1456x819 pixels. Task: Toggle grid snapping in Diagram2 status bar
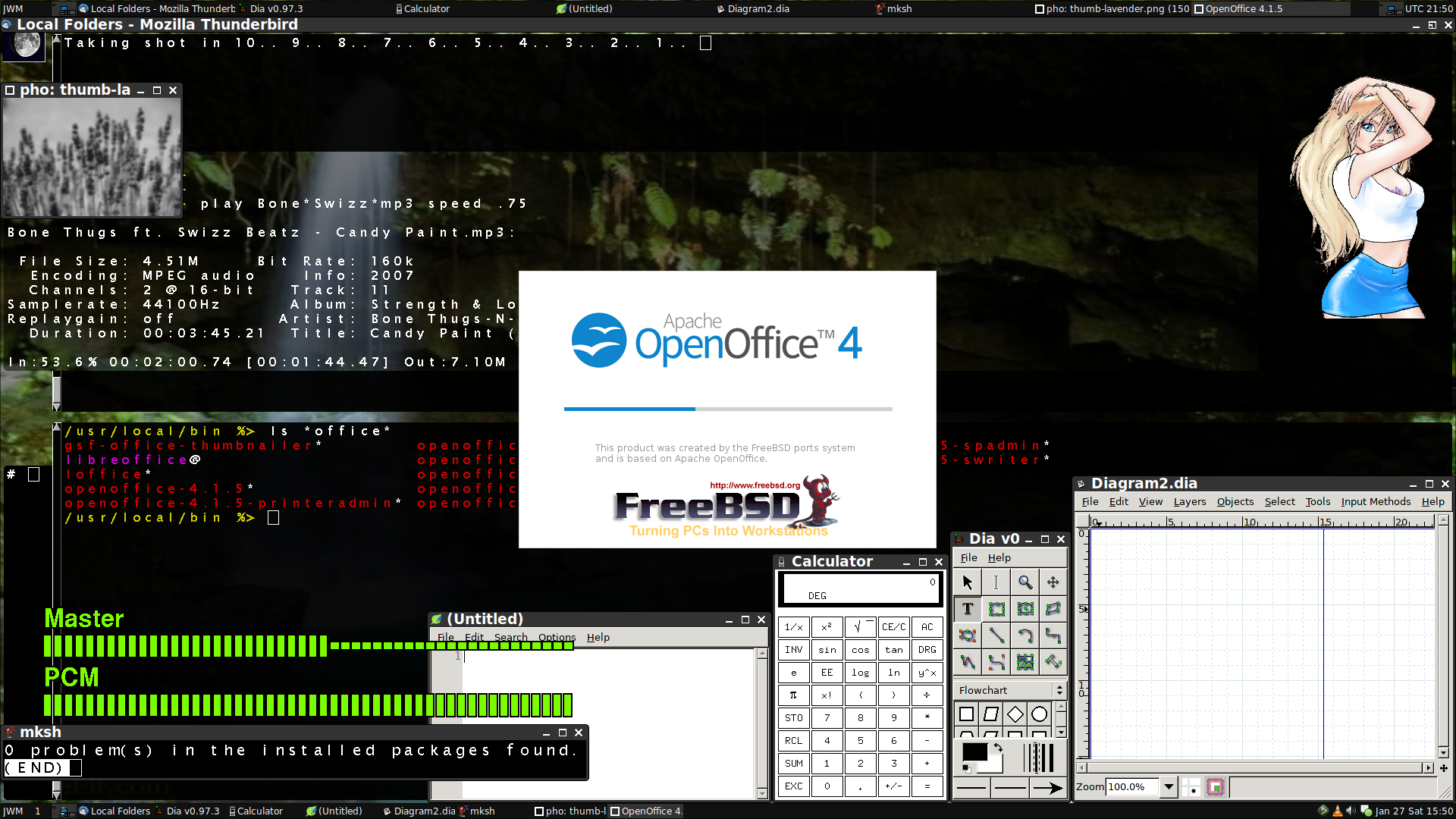(1191, 787)
